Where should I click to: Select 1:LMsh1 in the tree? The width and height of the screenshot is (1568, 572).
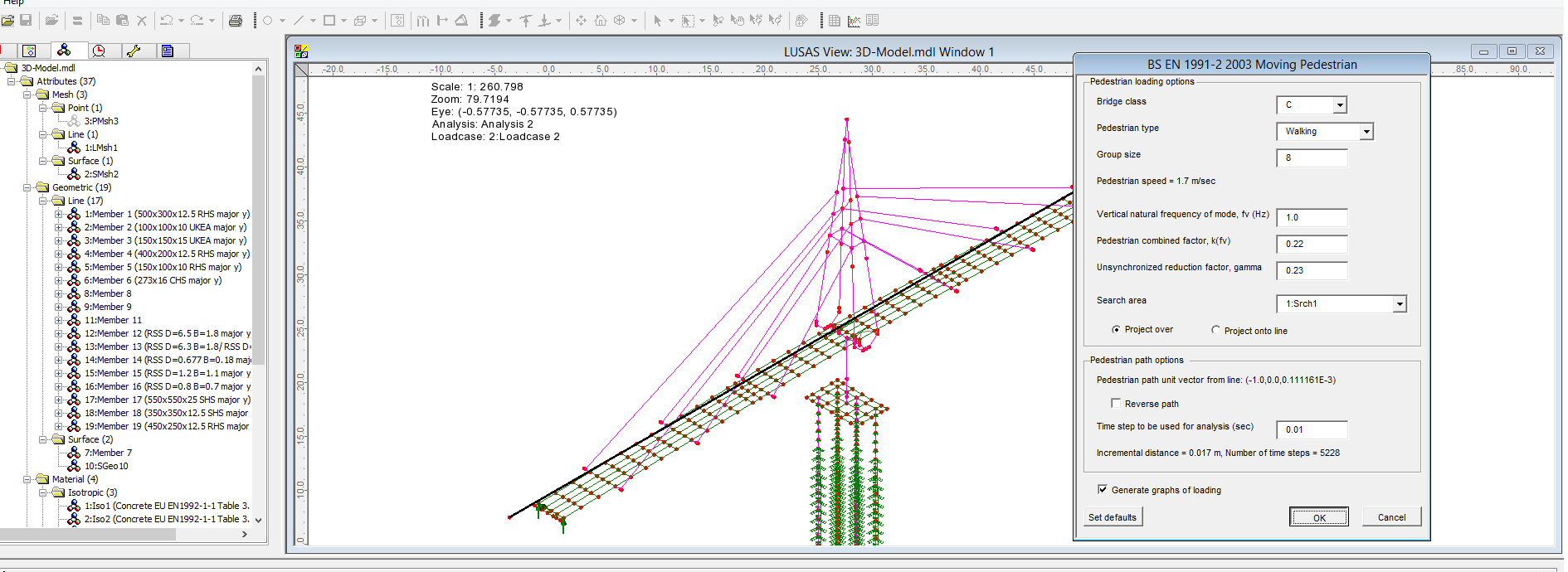click(100, 148)
